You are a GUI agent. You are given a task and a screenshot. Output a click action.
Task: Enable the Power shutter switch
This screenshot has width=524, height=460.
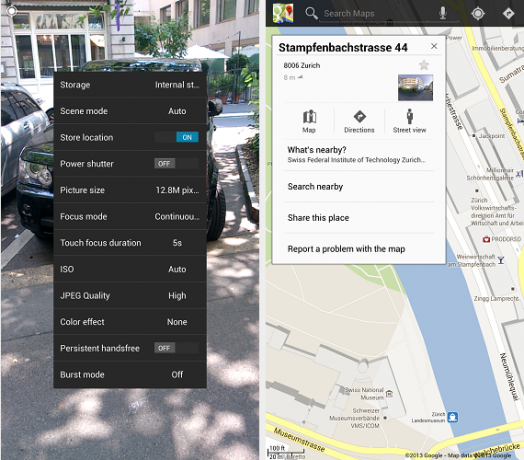tap(176, 163)
